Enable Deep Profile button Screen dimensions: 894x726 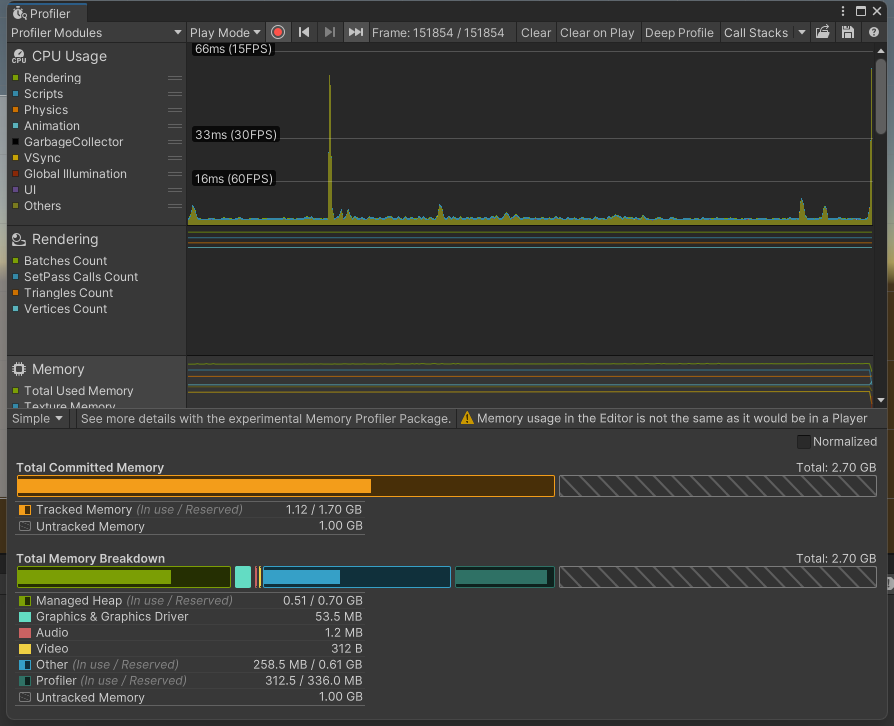679,32
